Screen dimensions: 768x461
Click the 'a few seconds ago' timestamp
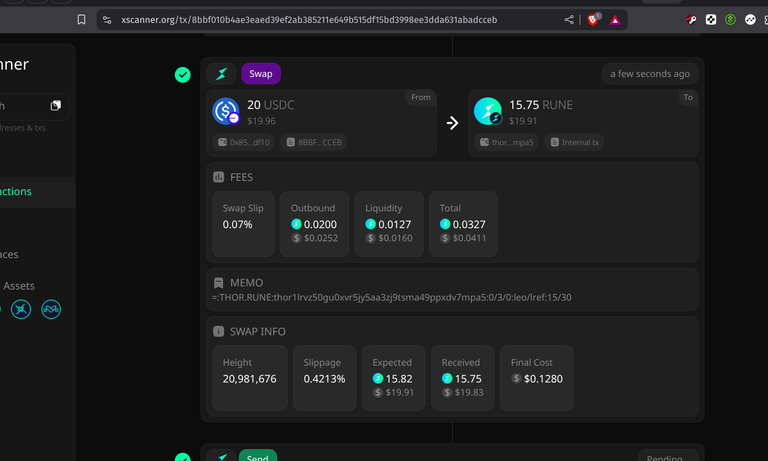coord(650,73)
